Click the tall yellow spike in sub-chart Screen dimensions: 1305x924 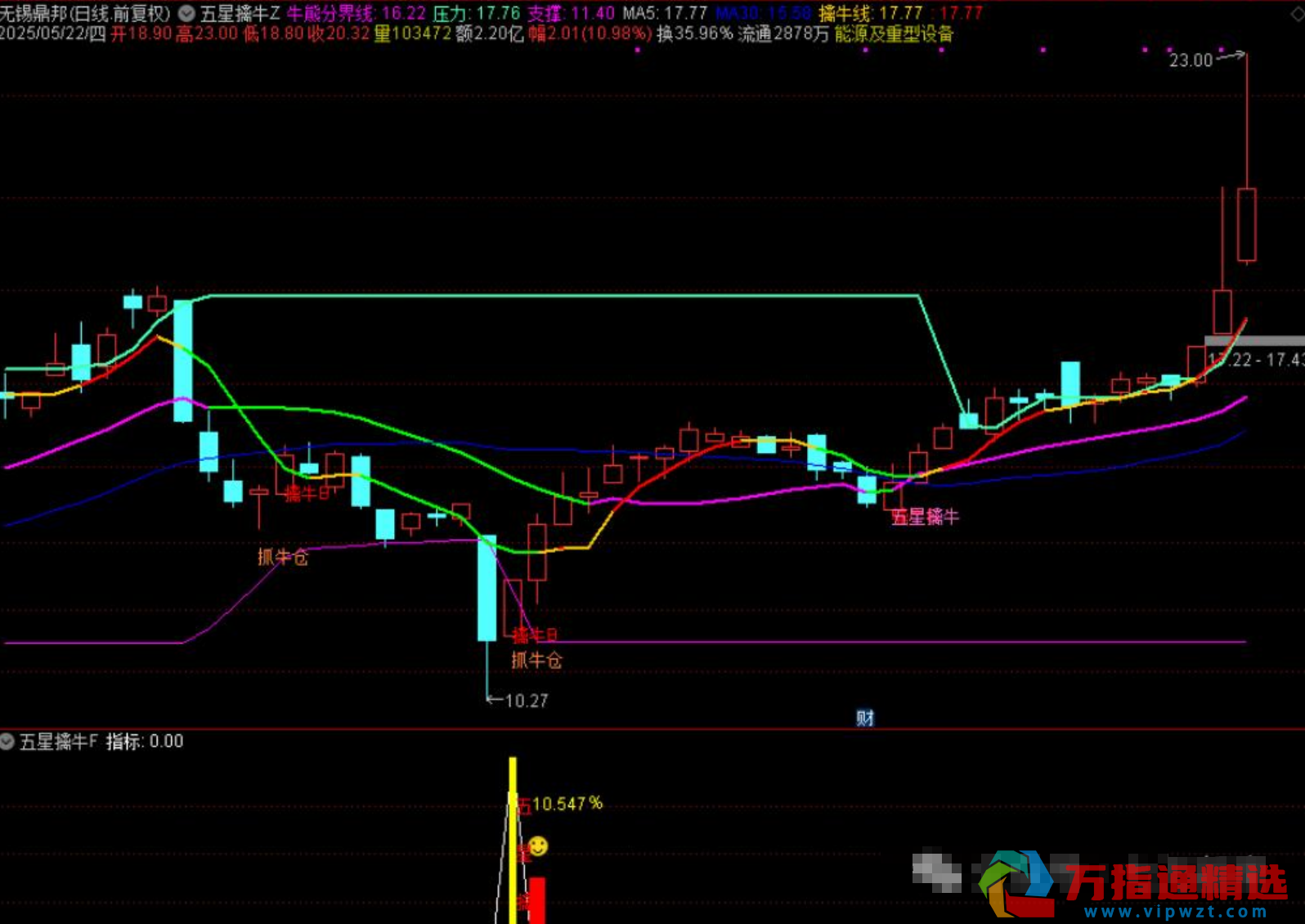point(513,841)
